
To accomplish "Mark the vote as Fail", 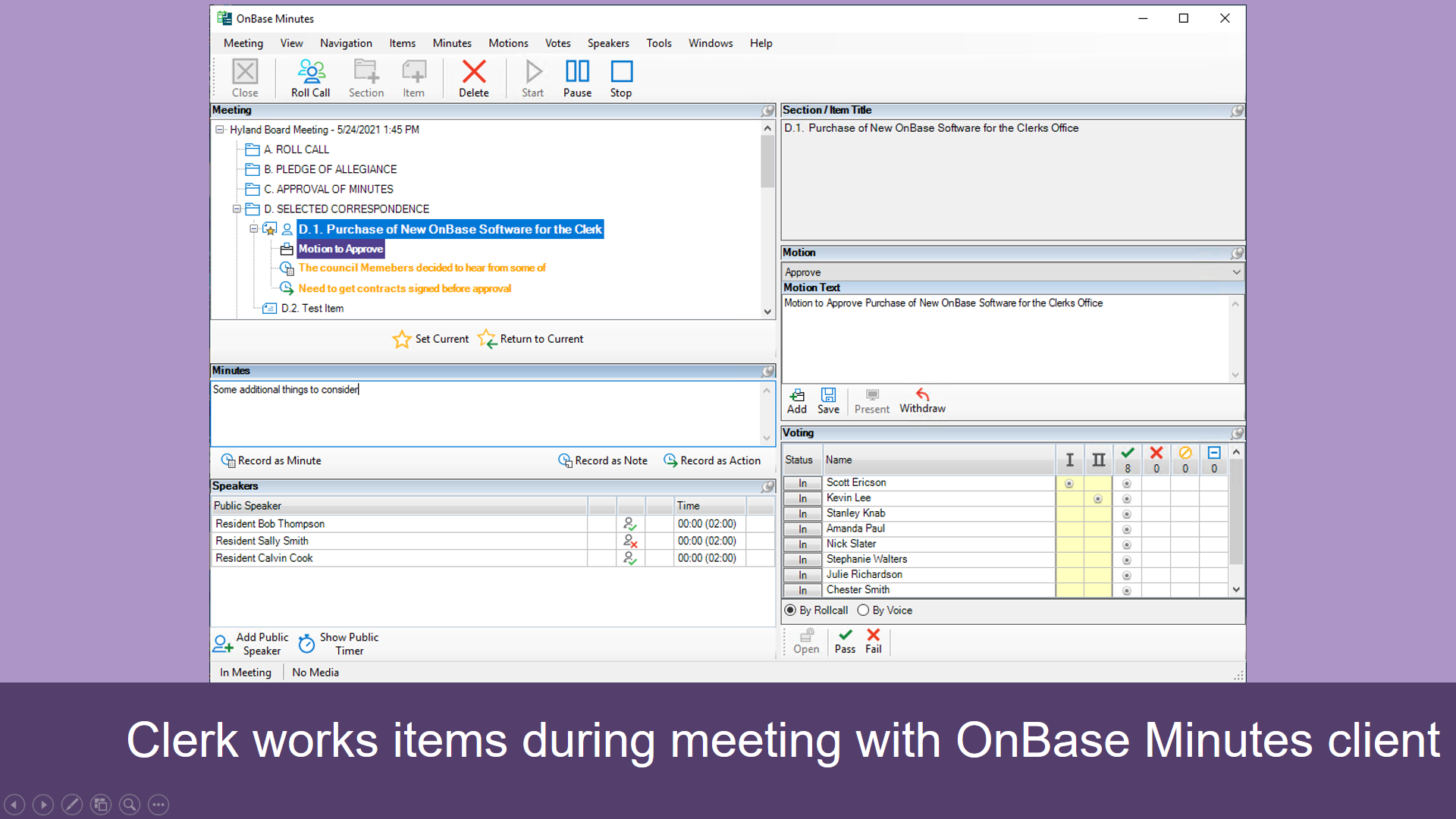I will pyautogui.click(x=874, y=642).
